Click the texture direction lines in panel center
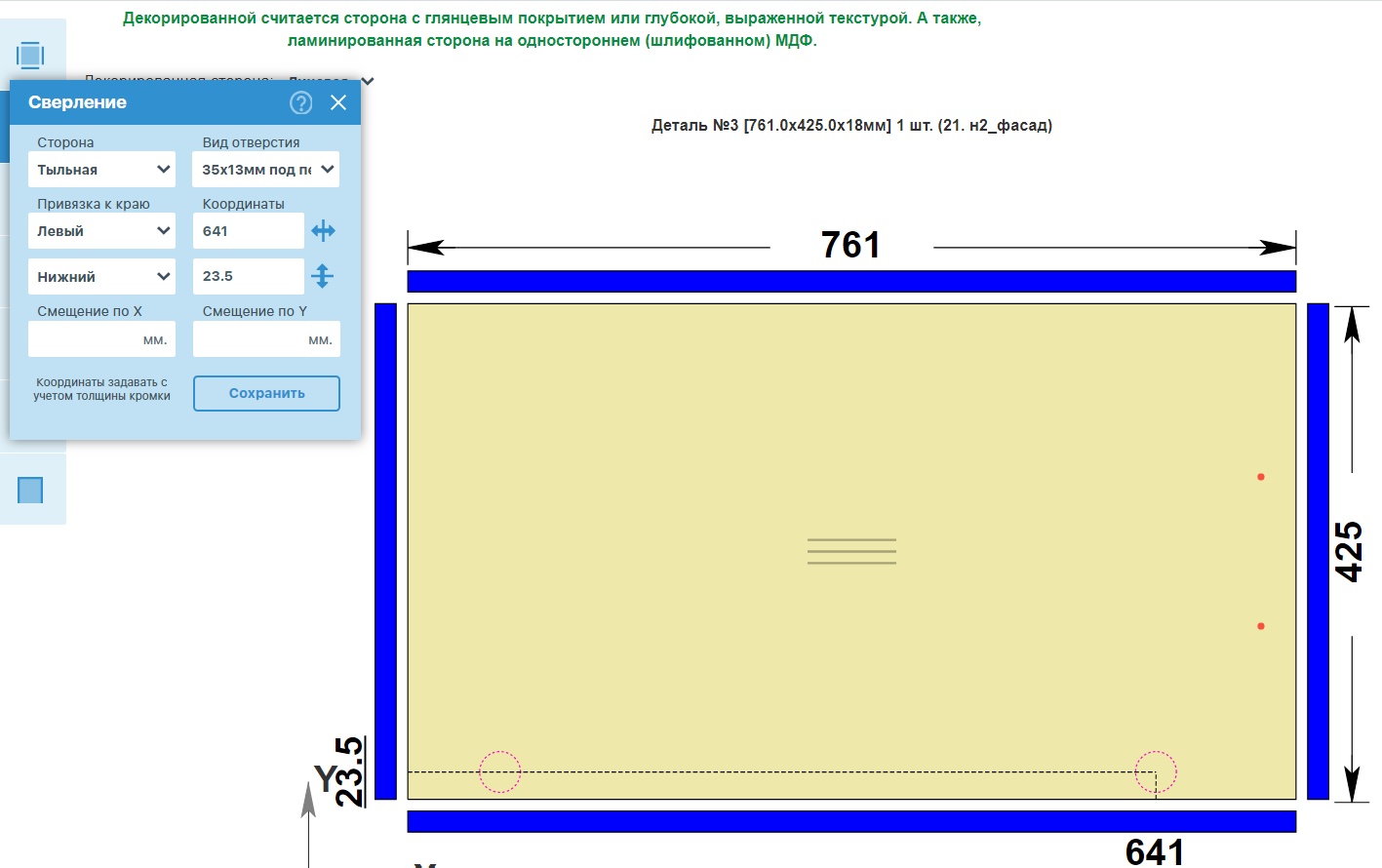The image size is (1382, 868). point(851,551)
